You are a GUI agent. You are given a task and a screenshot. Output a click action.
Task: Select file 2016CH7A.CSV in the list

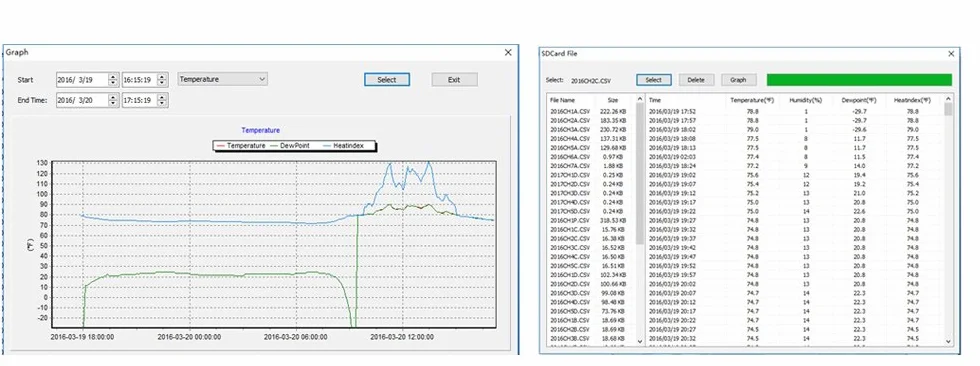(570, 166)
